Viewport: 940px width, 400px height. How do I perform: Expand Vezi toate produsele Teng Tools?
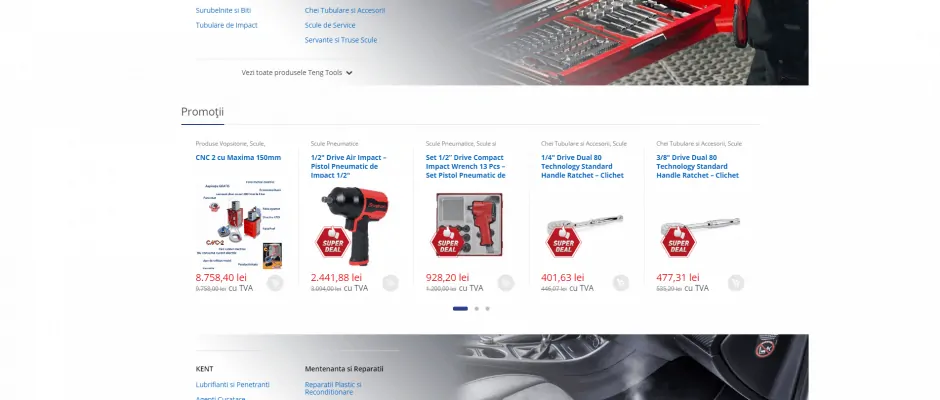click(297, 73)
